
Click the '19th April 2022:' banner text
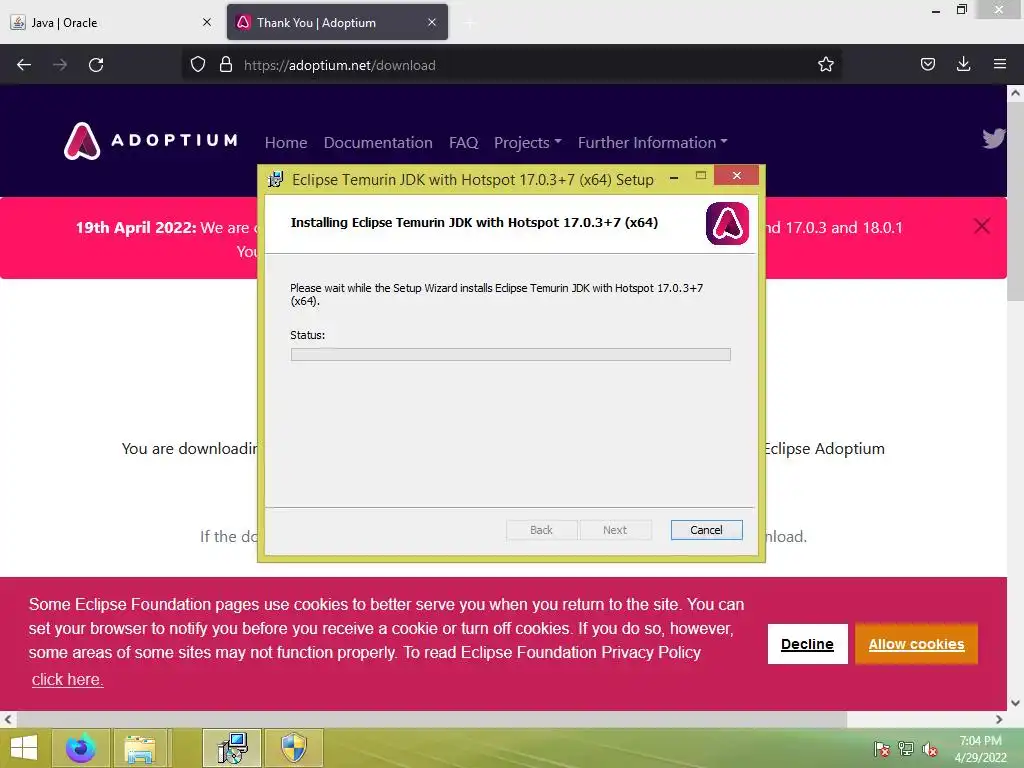tap(136, 227)
